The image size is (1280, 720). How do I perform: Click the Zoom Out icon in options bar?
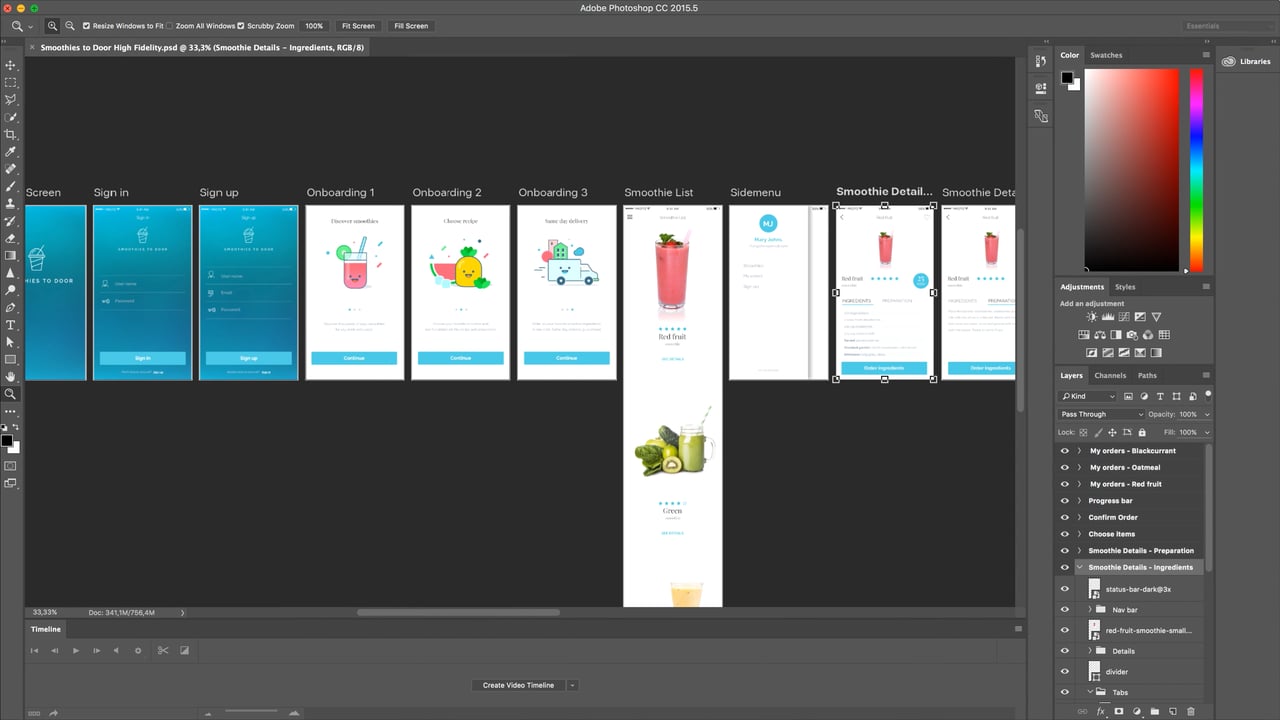pos(70,26)
